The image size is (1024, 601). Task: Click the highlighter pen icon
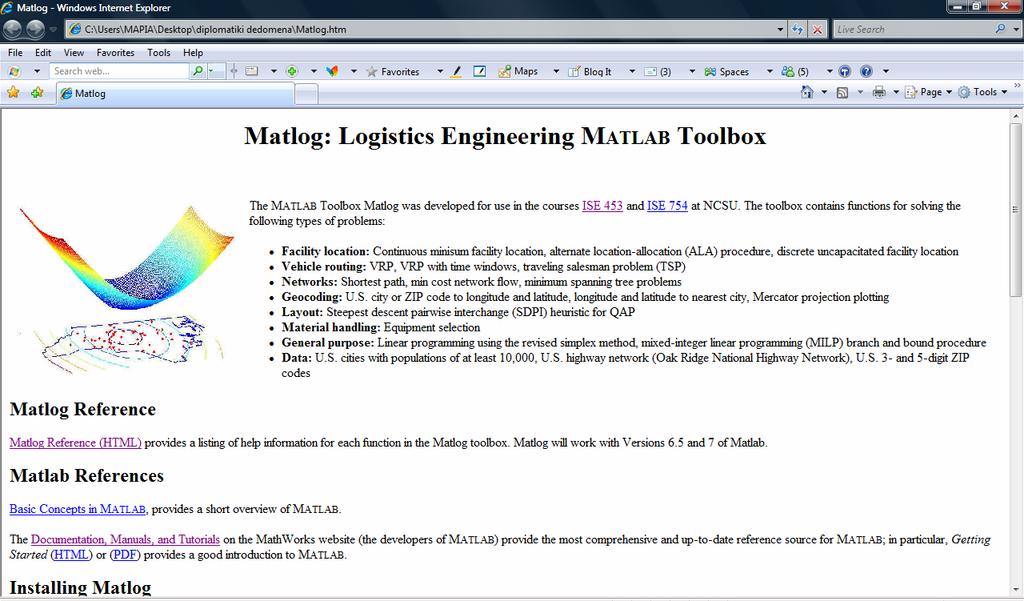click(456, 71)
